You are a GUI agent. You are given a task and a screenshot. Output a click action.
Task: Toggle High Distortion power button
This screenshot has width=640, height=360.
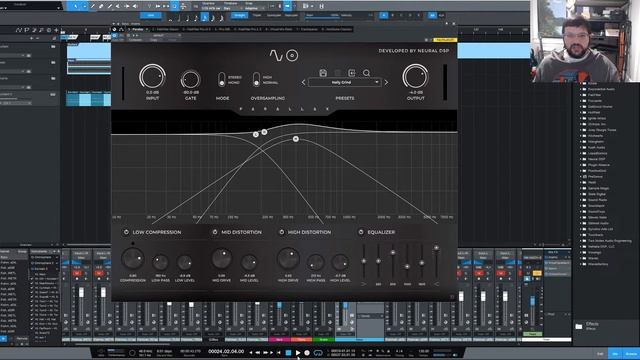pos(281,232)
